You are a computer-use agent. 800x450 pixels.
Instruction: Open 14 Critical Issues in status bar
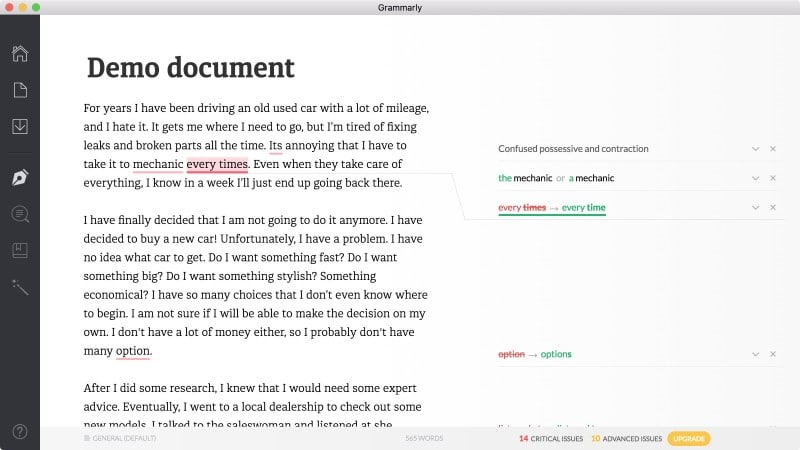[551, 439]
